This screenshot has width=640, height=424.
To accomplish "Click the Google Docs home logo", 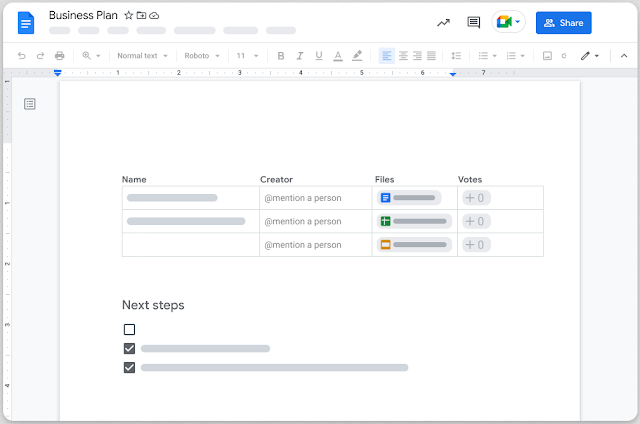I will pyautogui.click(x=26, y=23).
